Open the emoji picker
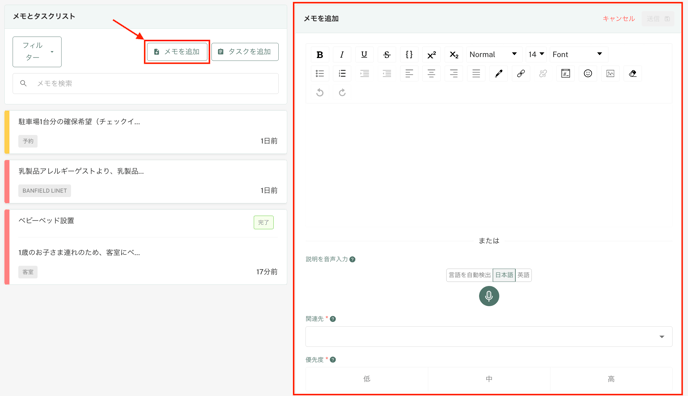Screen dimensions: 688x396 coord(588,73)
